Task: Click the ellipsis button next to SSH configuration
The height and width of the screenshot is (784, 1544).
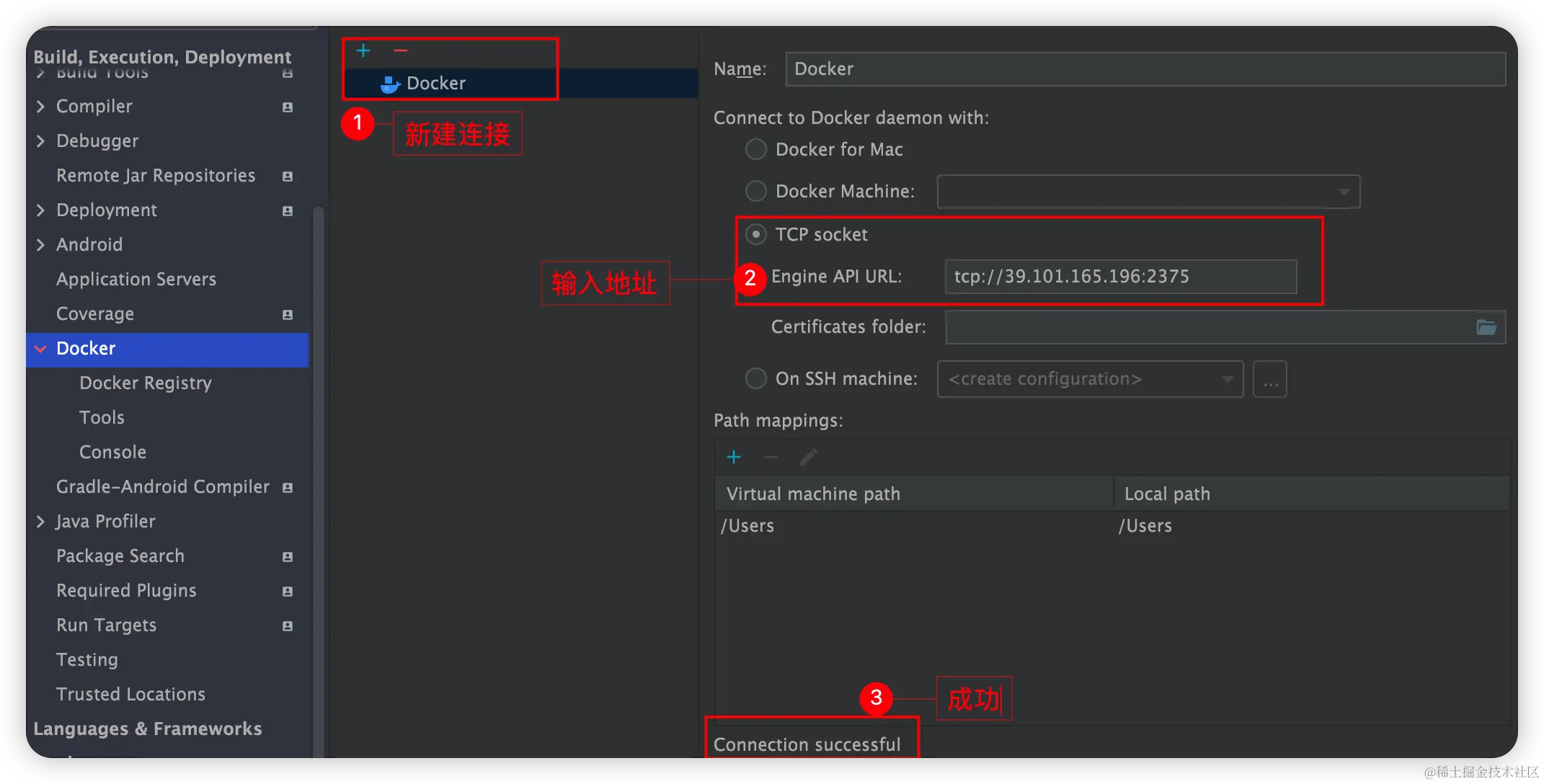Action: [x=1270, y=379]
